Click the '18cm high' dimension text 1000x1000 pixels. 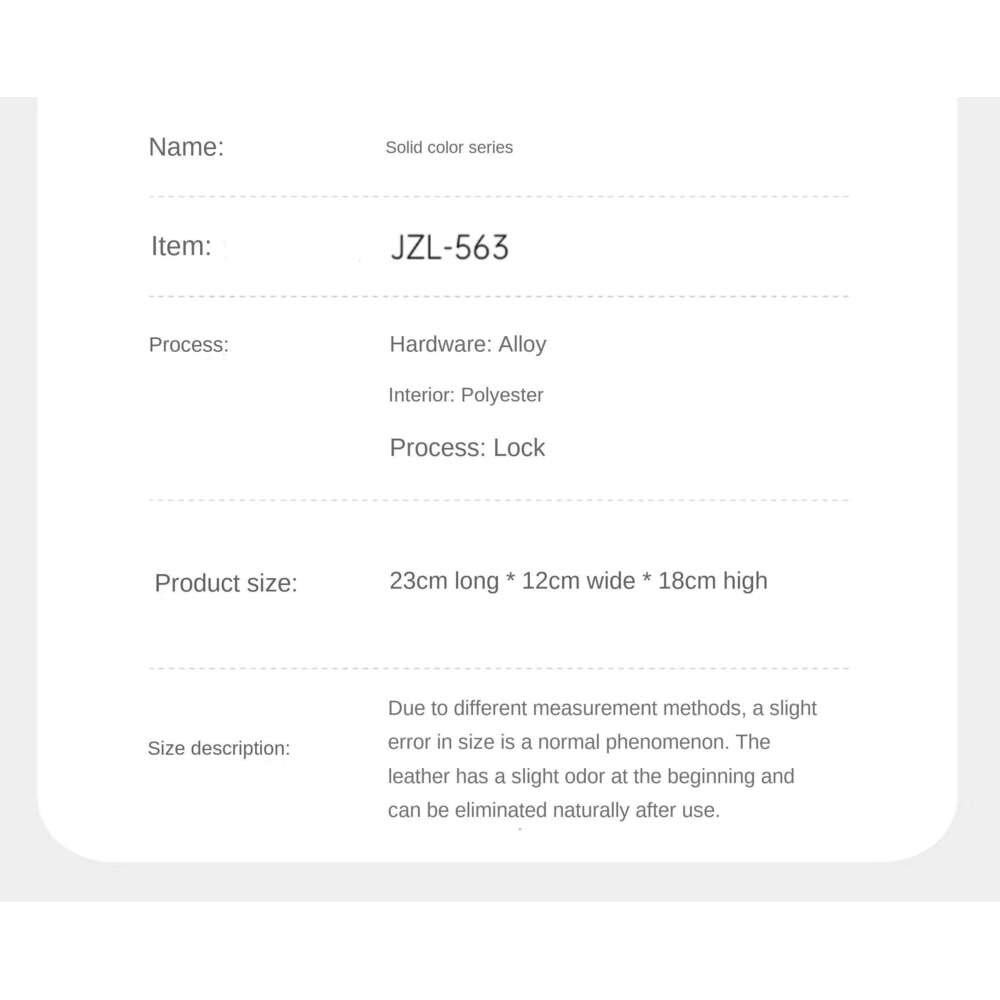point(712,580)
